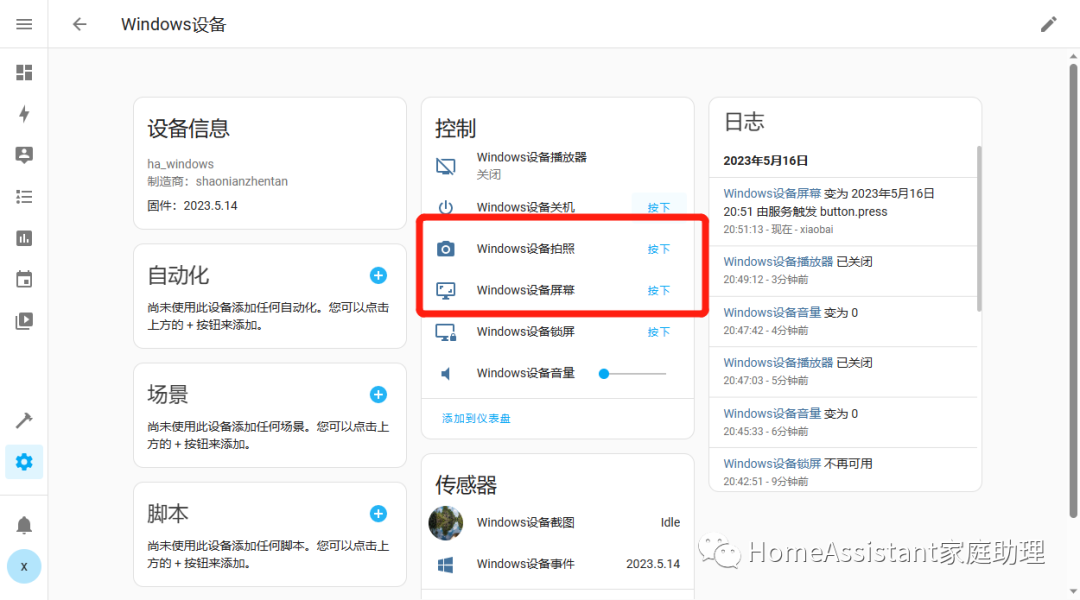1080x600 pixels.
Task: Click the pencil edit device icon
Action: click(x=1048, y=24)
